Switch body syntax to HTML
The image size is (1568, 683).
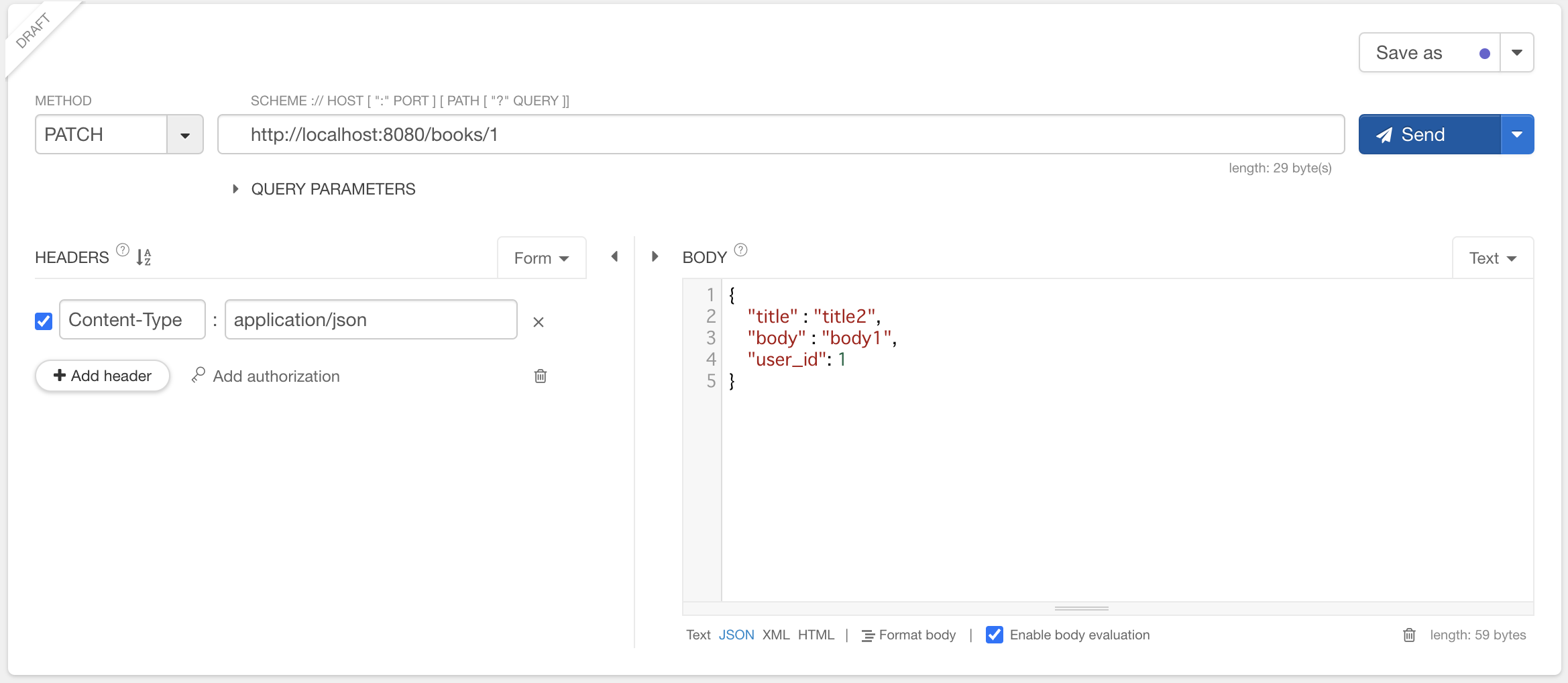point(816,635)
